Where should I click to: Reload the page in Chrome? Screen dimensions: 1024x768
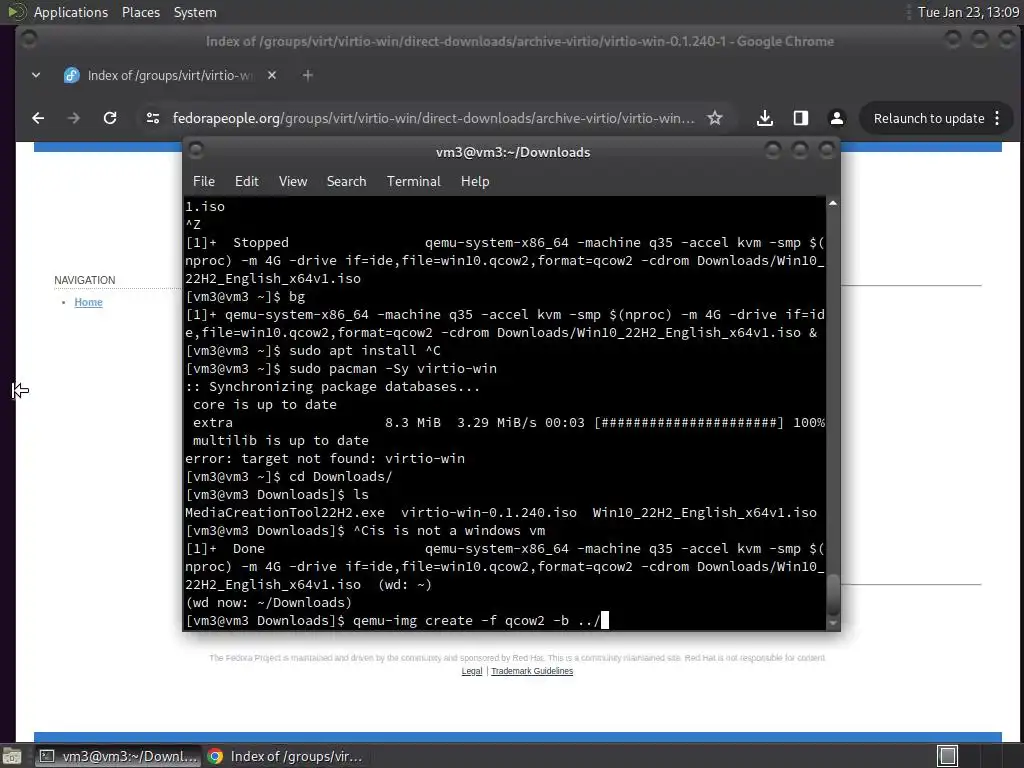[110, 118]
